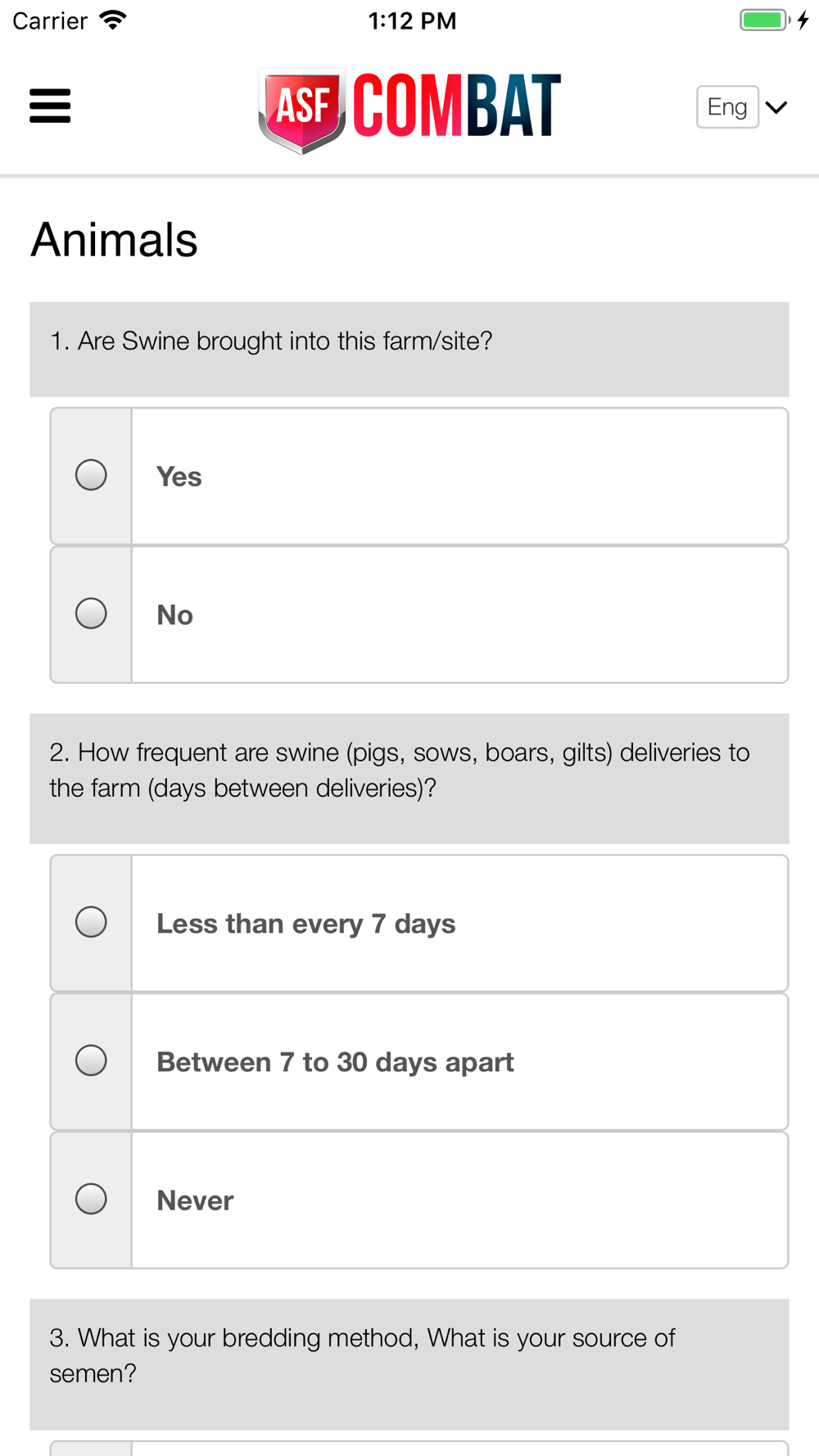Tap the ASF Combat logo
This screenshot has height=1456, width=819.
click(409, 110)
